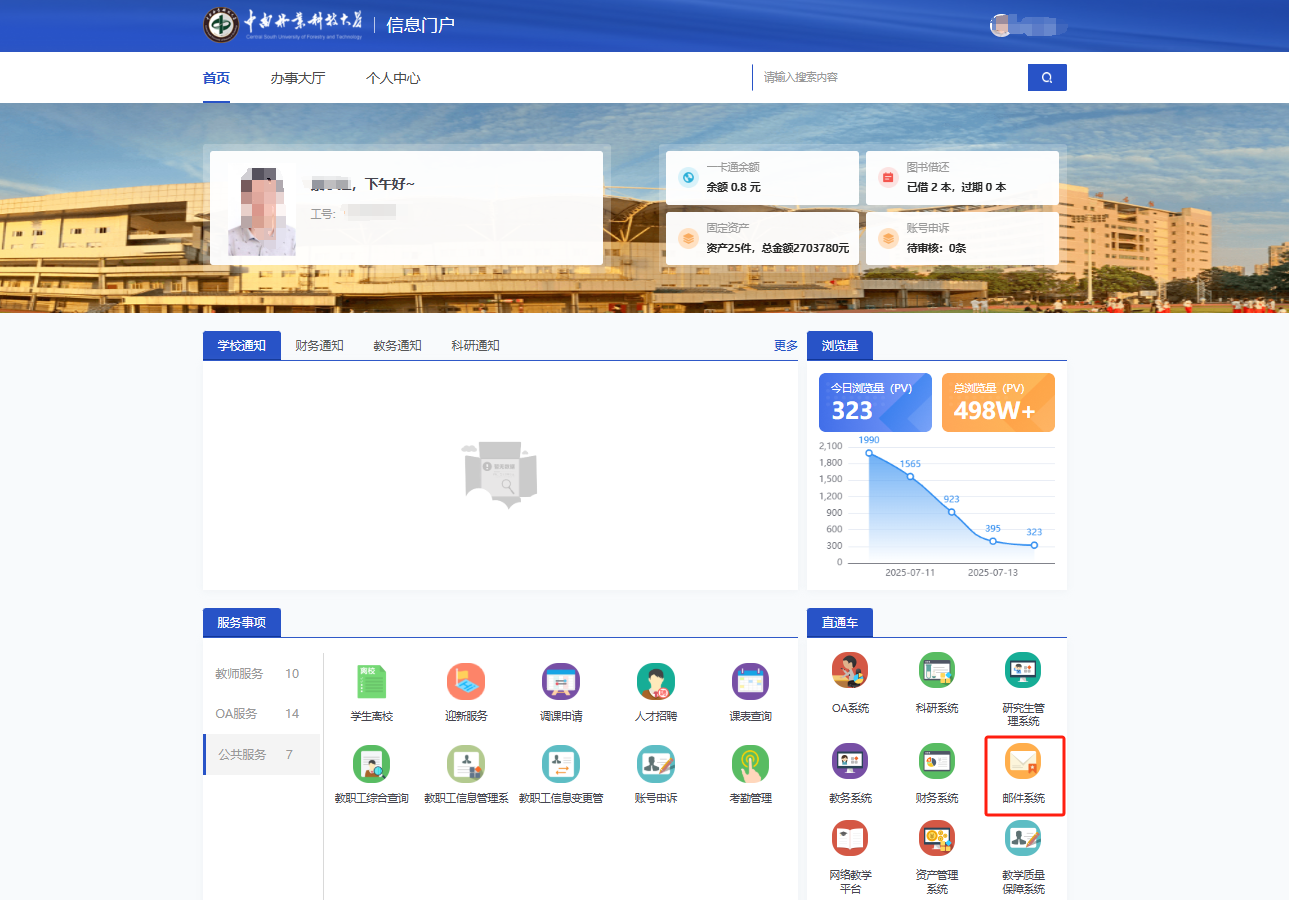The image size is (1289, 900).
Task: Click the blue search button
Action: [1047, 78]
